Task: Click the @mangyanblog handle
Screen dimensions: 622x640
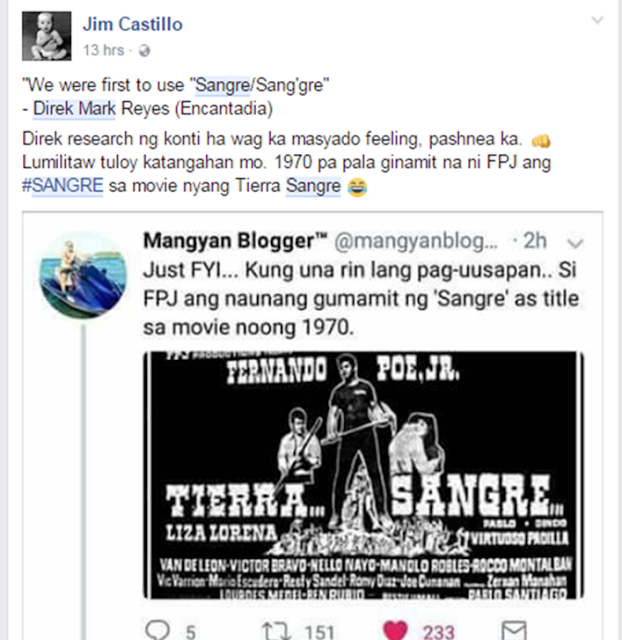Action: pyautogui.click(x=416, y=241)
